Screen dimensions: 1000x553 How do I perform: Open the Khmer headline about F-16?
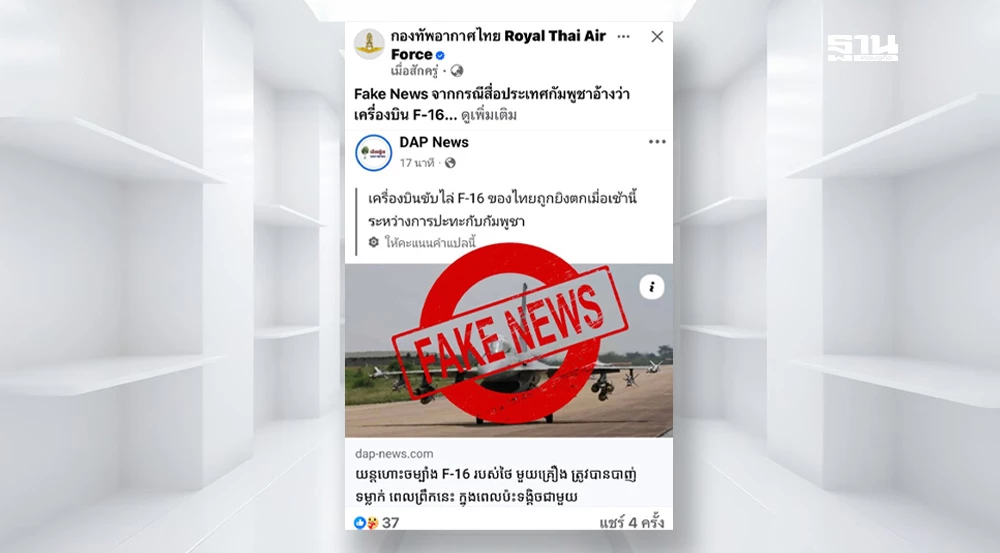[496, 485]
